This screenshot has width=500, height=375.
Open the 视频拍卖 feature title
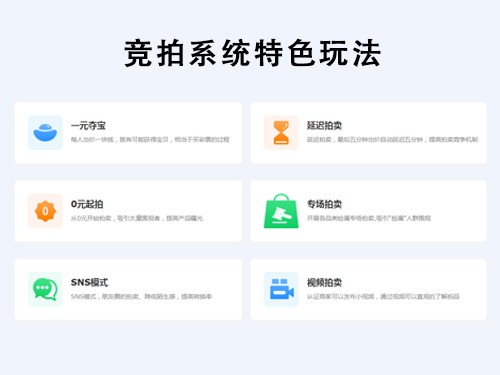point(324,282)
